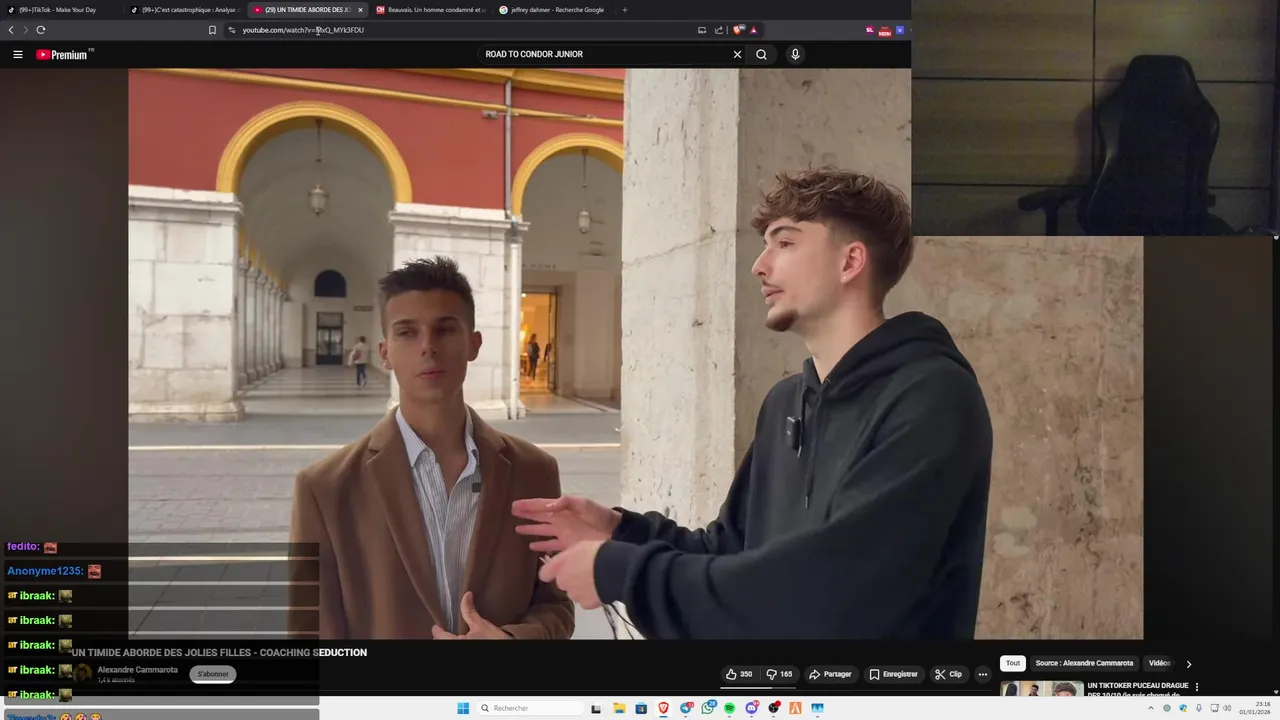1280x720 pixels.
Task: Save video with Enregistrer button
Action: pyautogui.click(x=894, y=674)
